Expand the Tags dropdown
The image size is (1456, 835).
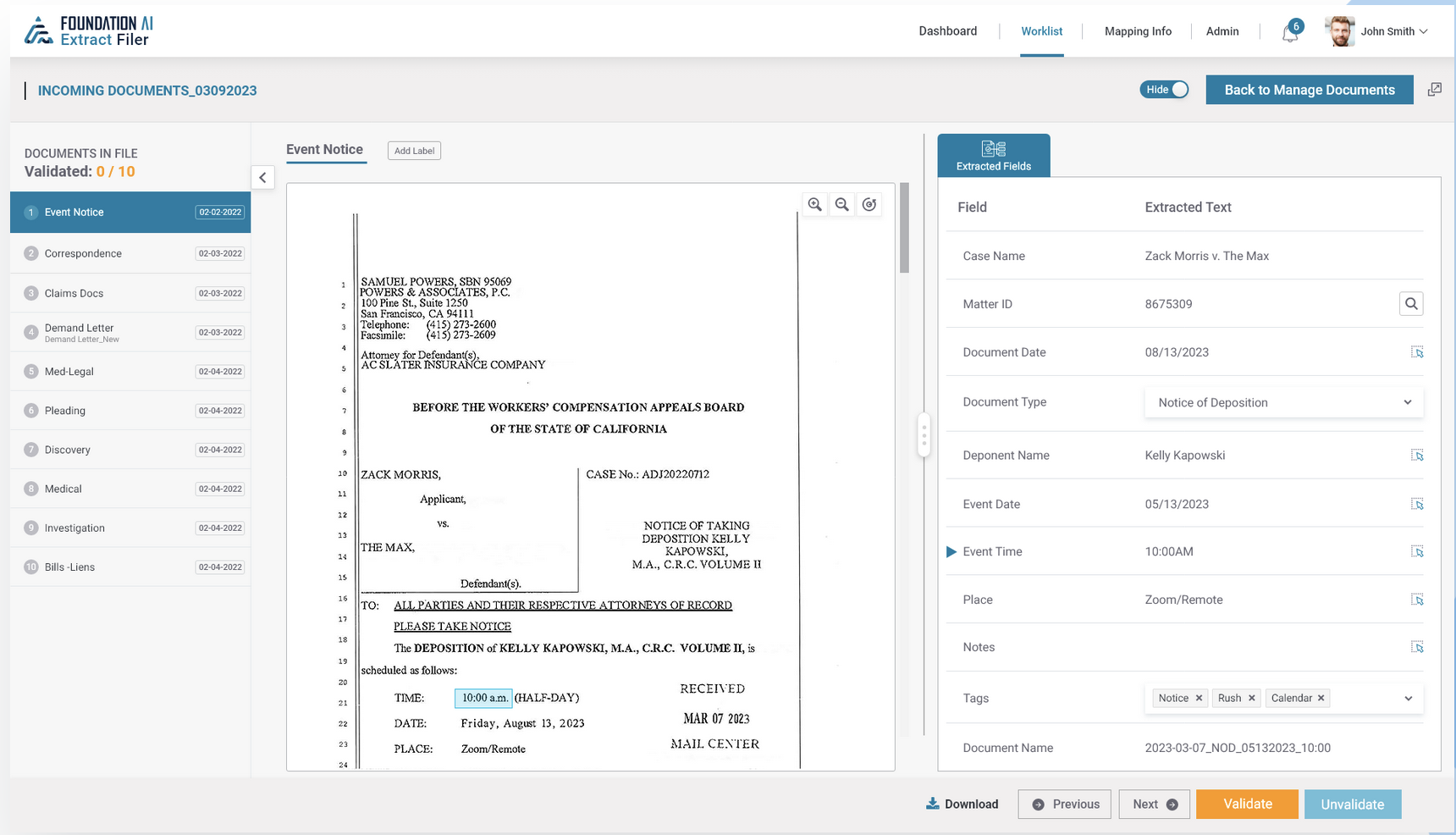click(1408, 698)
